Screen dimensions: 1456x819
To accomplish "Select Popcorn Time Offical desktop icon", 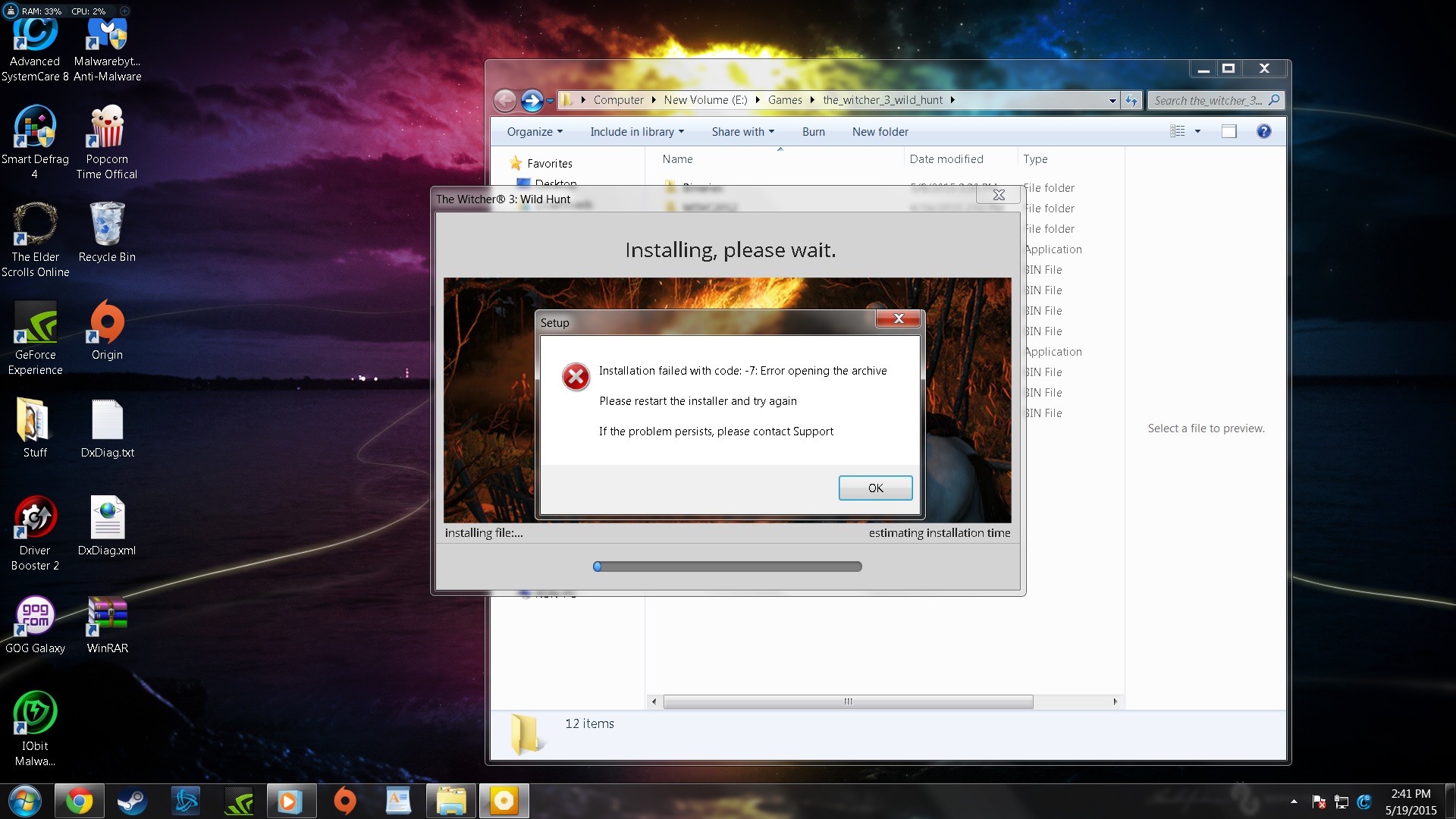I will coord(107,143).
